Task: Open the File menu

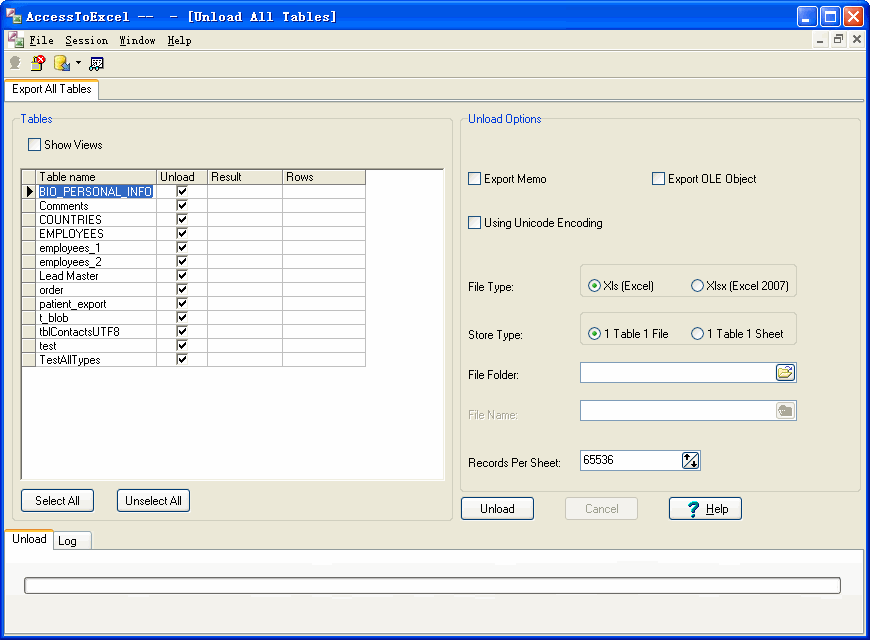Action: (41, 41)
